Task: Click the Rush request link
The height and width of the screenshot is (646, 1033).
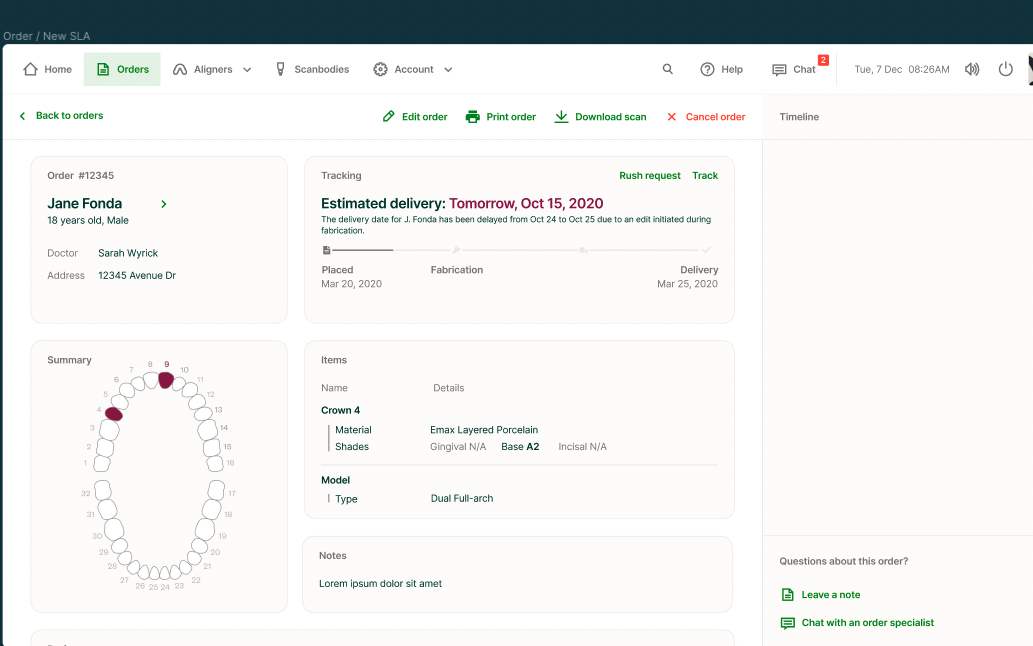Action: [649, 176]
